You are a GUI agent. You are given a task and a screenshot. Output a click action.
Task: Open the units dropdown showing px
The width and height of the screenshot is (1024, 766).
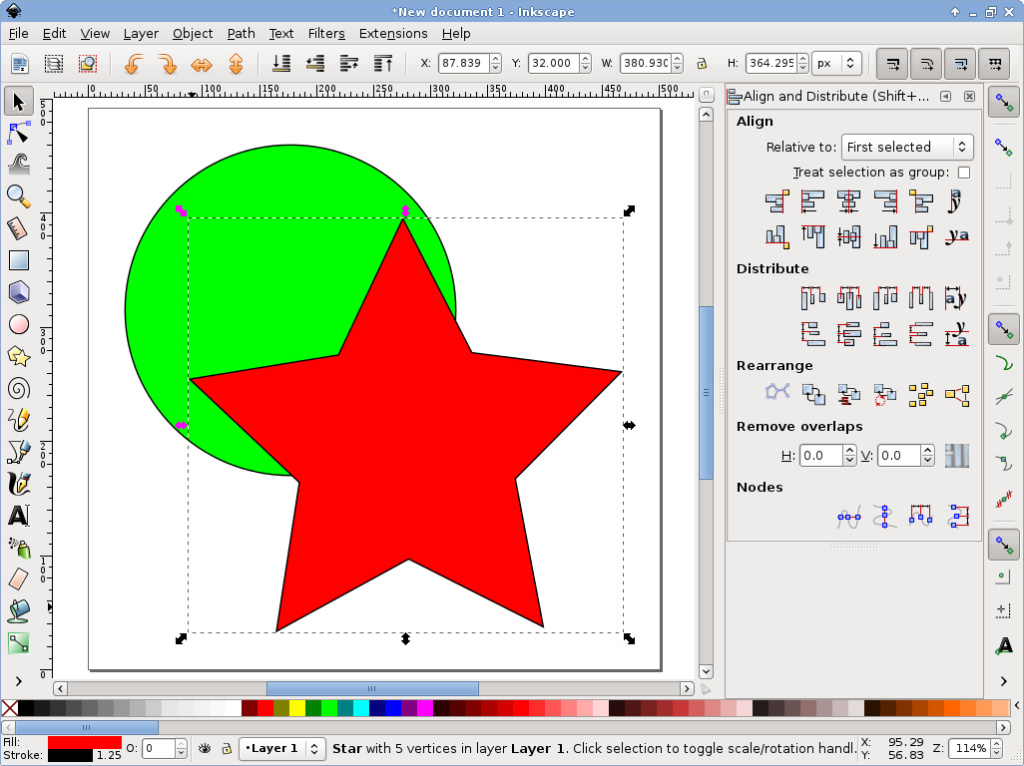pyautogui.click(x=836, y=63)
